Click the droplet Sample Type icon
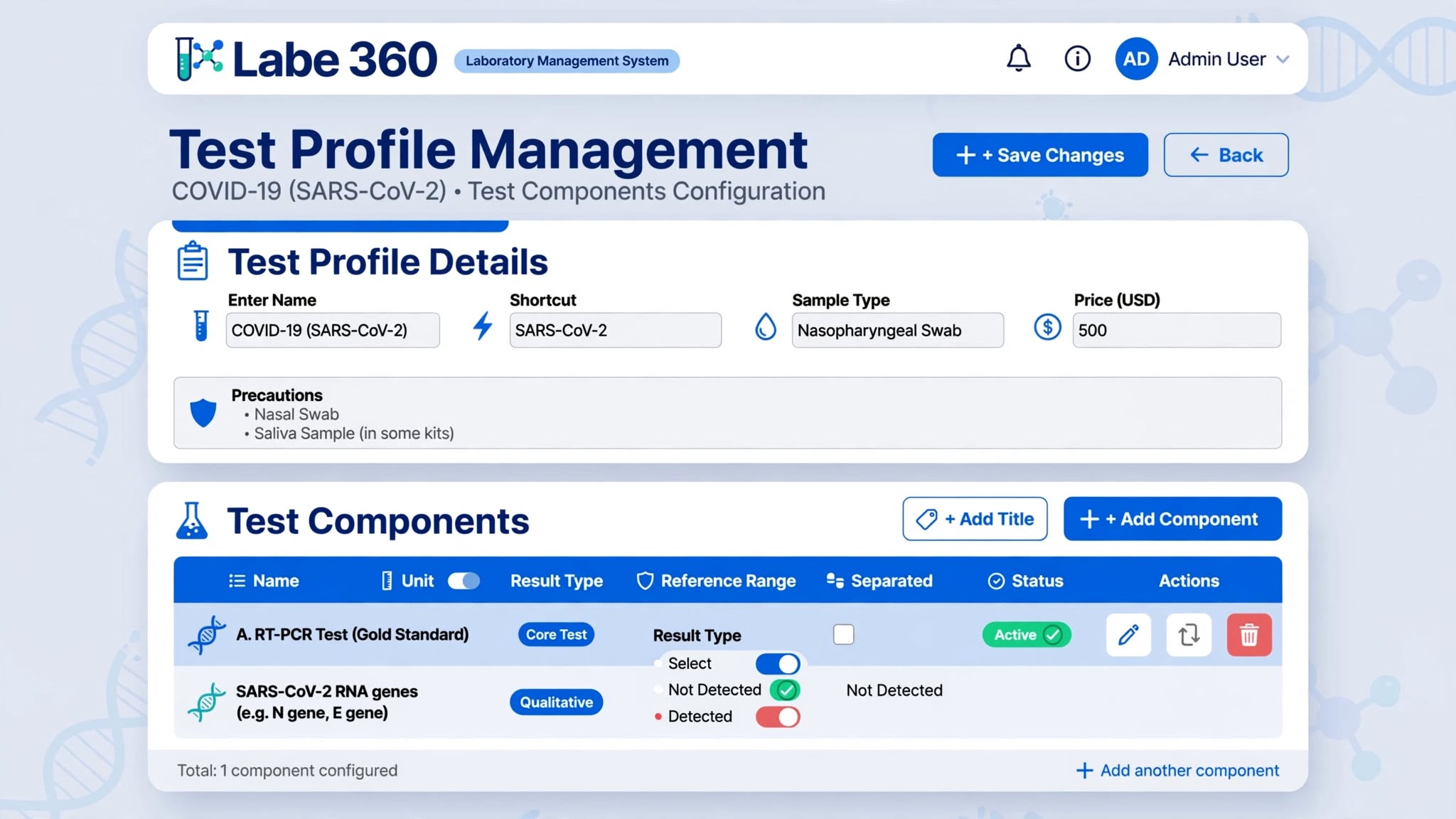1456x819 pixels. [765, 327]
